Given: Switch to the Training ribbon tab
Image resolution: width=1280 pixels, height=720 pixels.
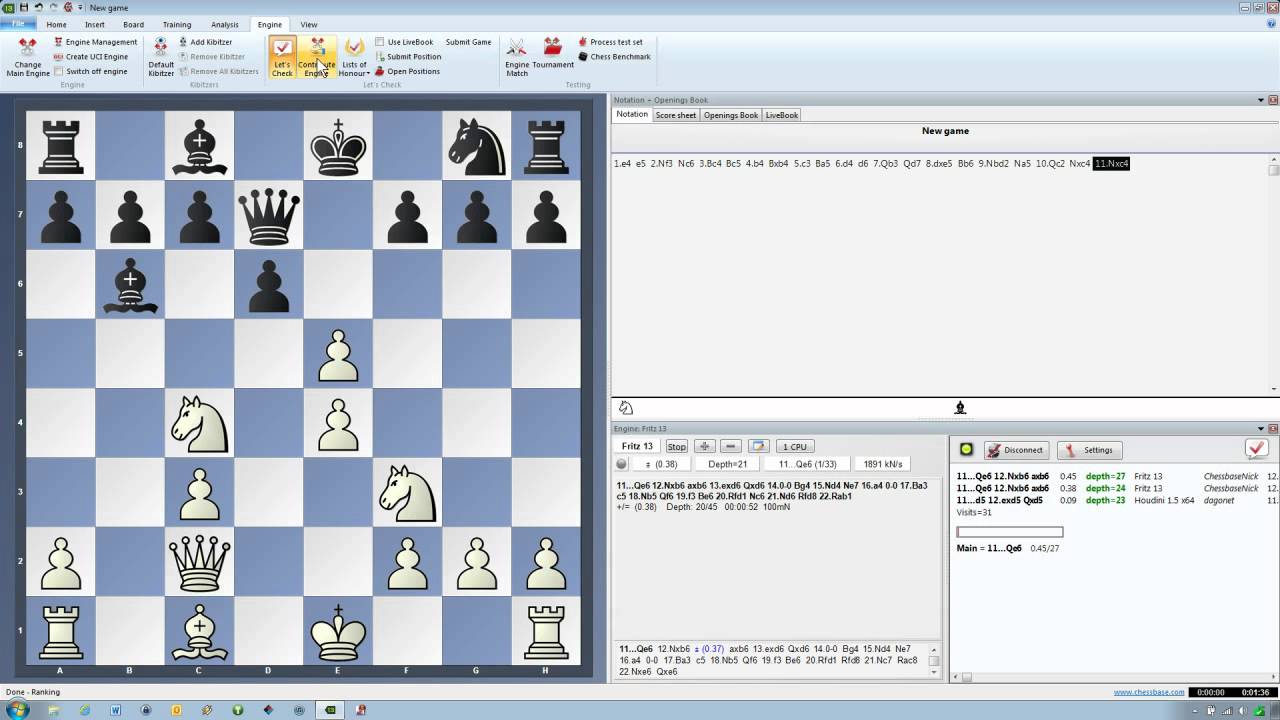Looking at the screenshot, I should click(177, 24).
